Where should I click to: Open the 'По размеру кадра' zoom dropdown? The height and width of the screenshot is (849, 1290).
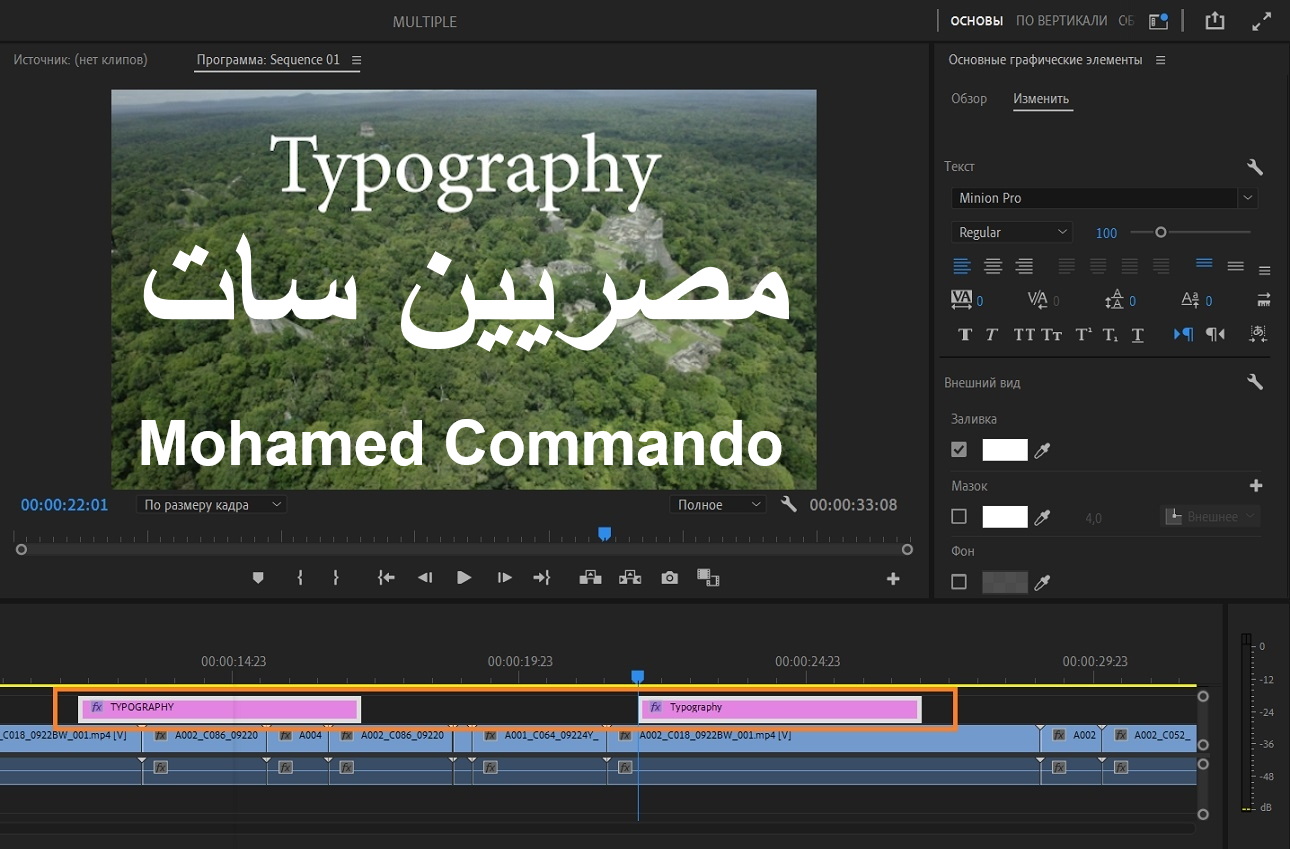[211, 505]
